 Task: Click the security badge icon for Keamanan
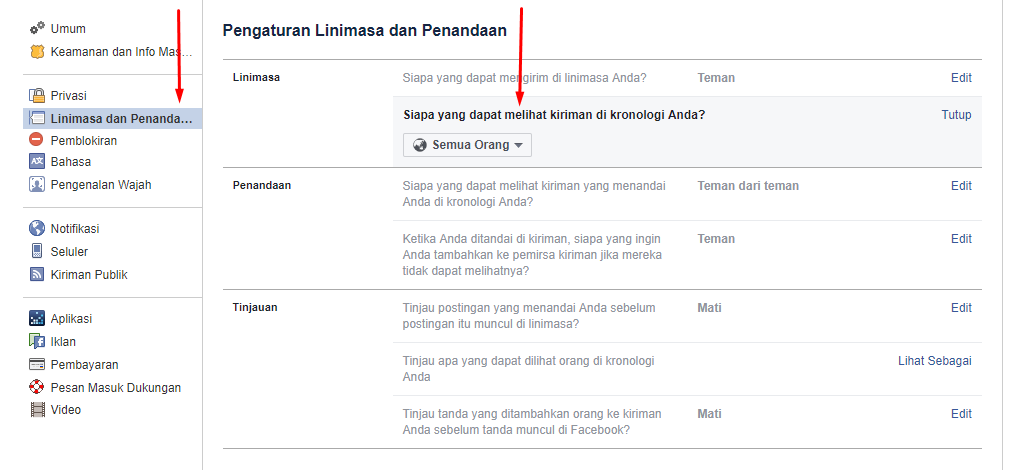point(38,51)
